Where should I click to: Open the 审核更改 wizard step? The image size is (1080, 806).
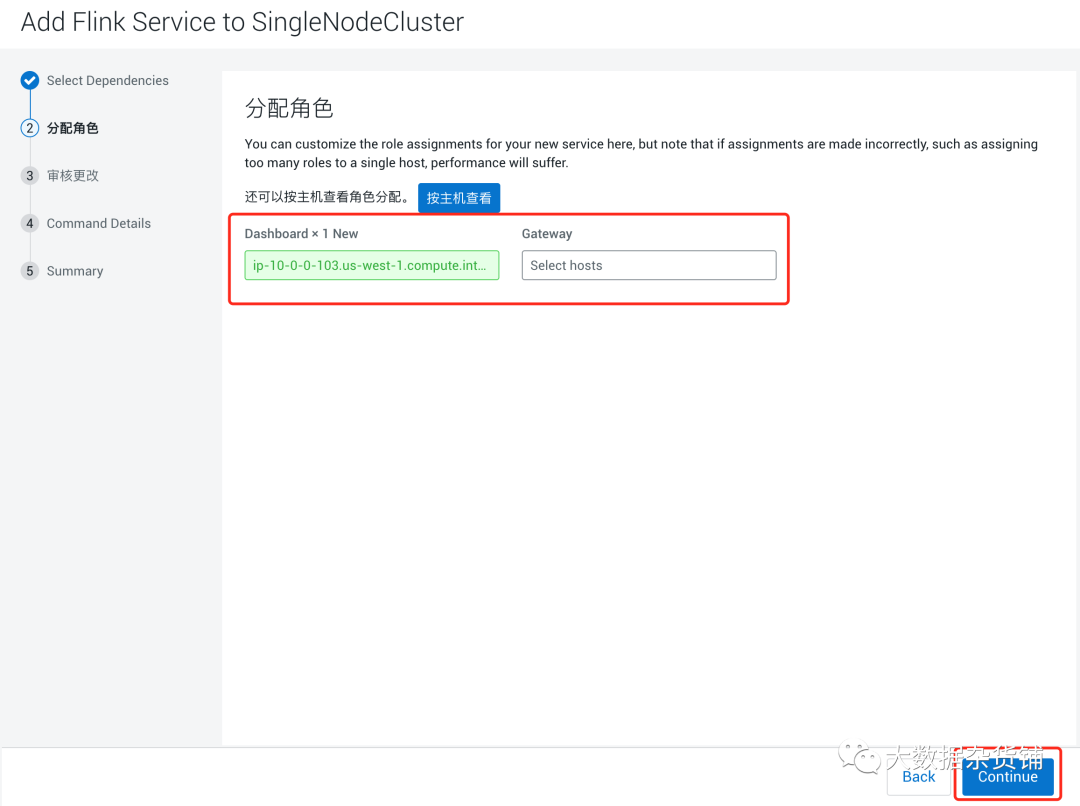73,176
